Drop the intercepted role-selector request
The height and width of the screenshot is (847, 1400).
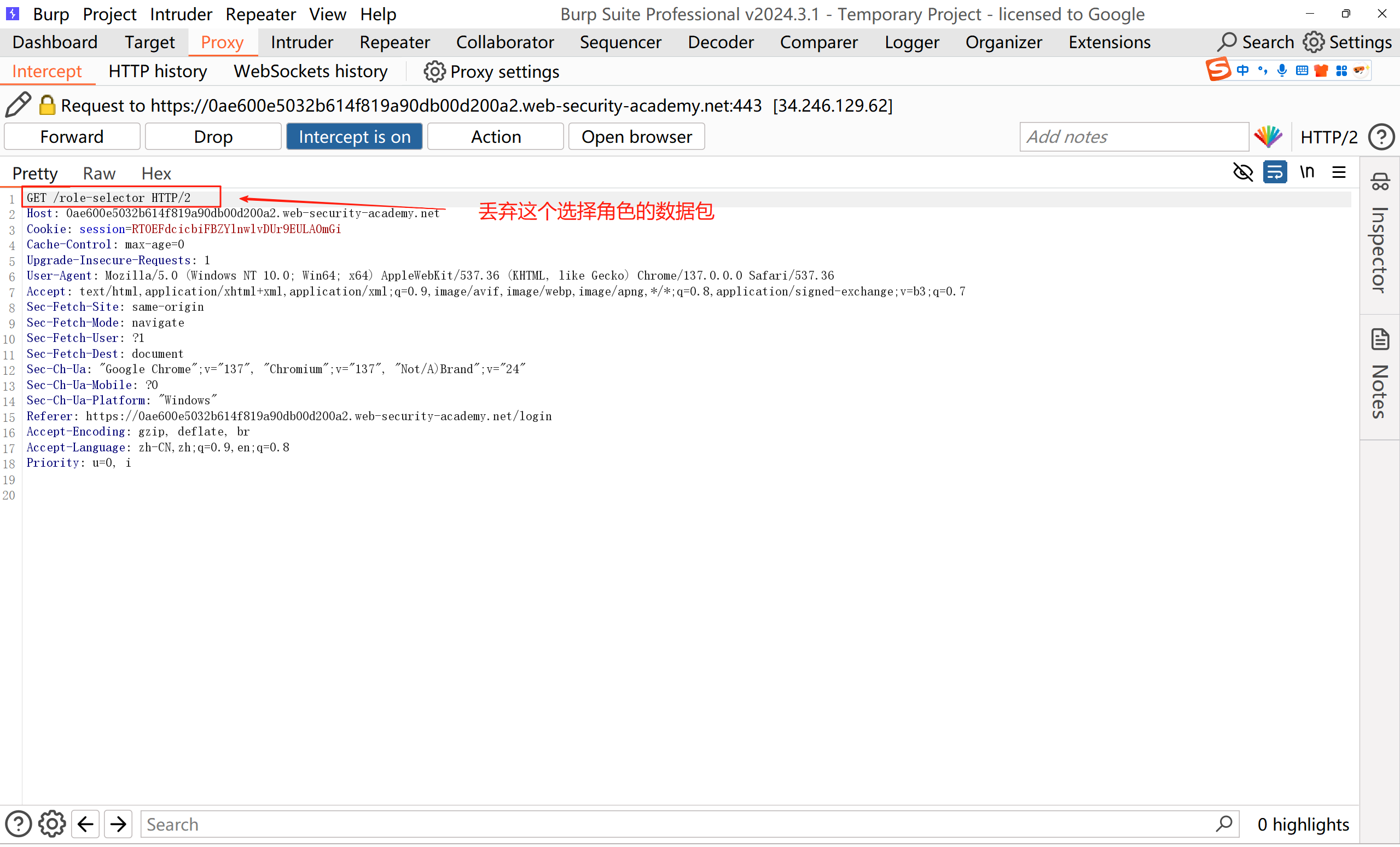click(x=213, y=137)
